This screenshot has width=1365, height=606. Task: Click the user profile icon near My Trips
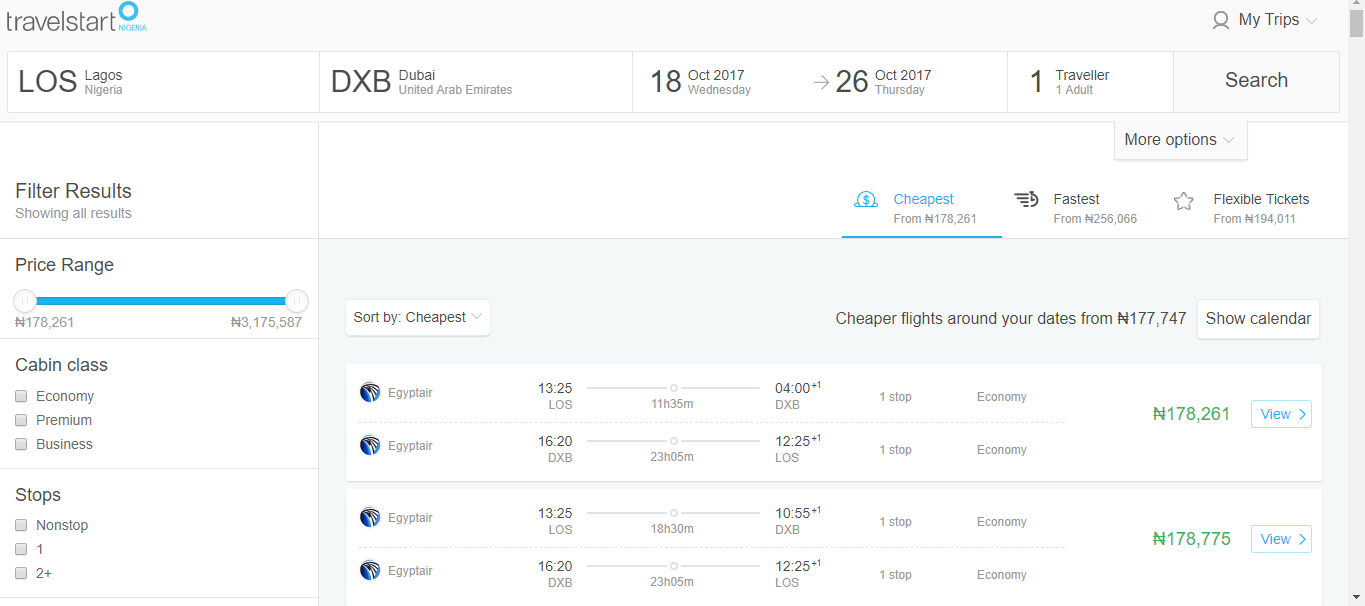coord(1220,20)
